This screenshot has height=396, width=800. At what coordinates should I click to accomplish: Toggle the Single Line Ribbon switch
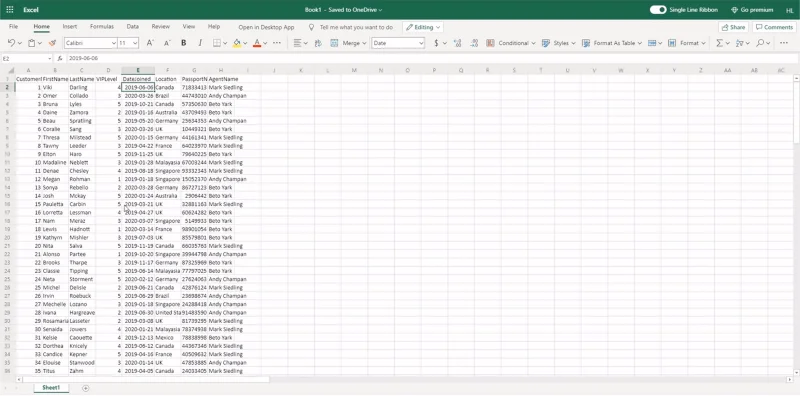(x=658, y=10)
